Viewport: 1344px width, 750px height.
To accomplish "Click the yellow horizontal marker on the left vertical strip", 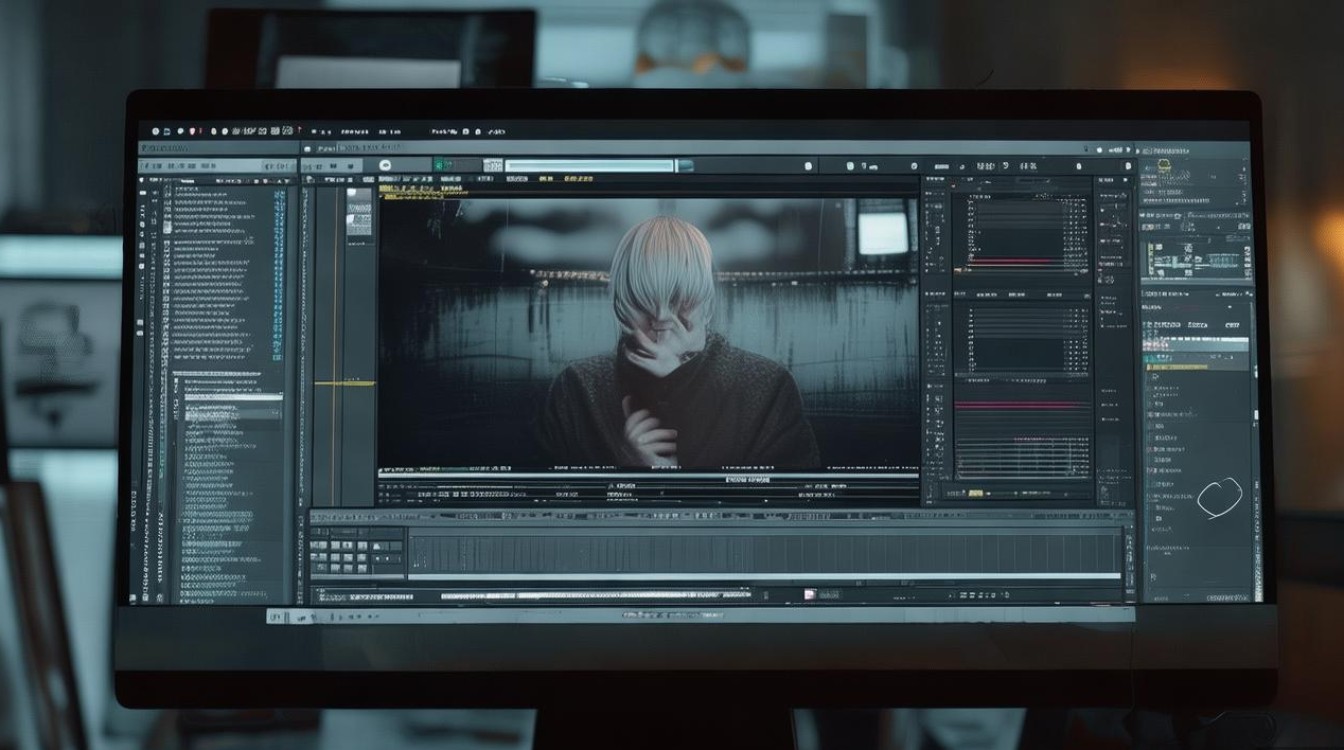I will (x=345, y=383).
